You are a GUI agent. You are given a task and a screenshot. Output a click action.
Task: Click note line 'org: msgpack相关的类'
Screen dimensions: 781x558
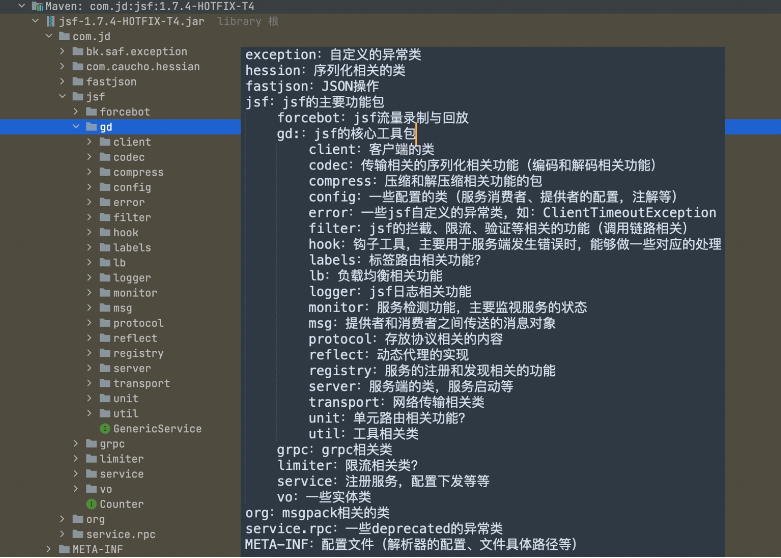(x=317, y=513)
